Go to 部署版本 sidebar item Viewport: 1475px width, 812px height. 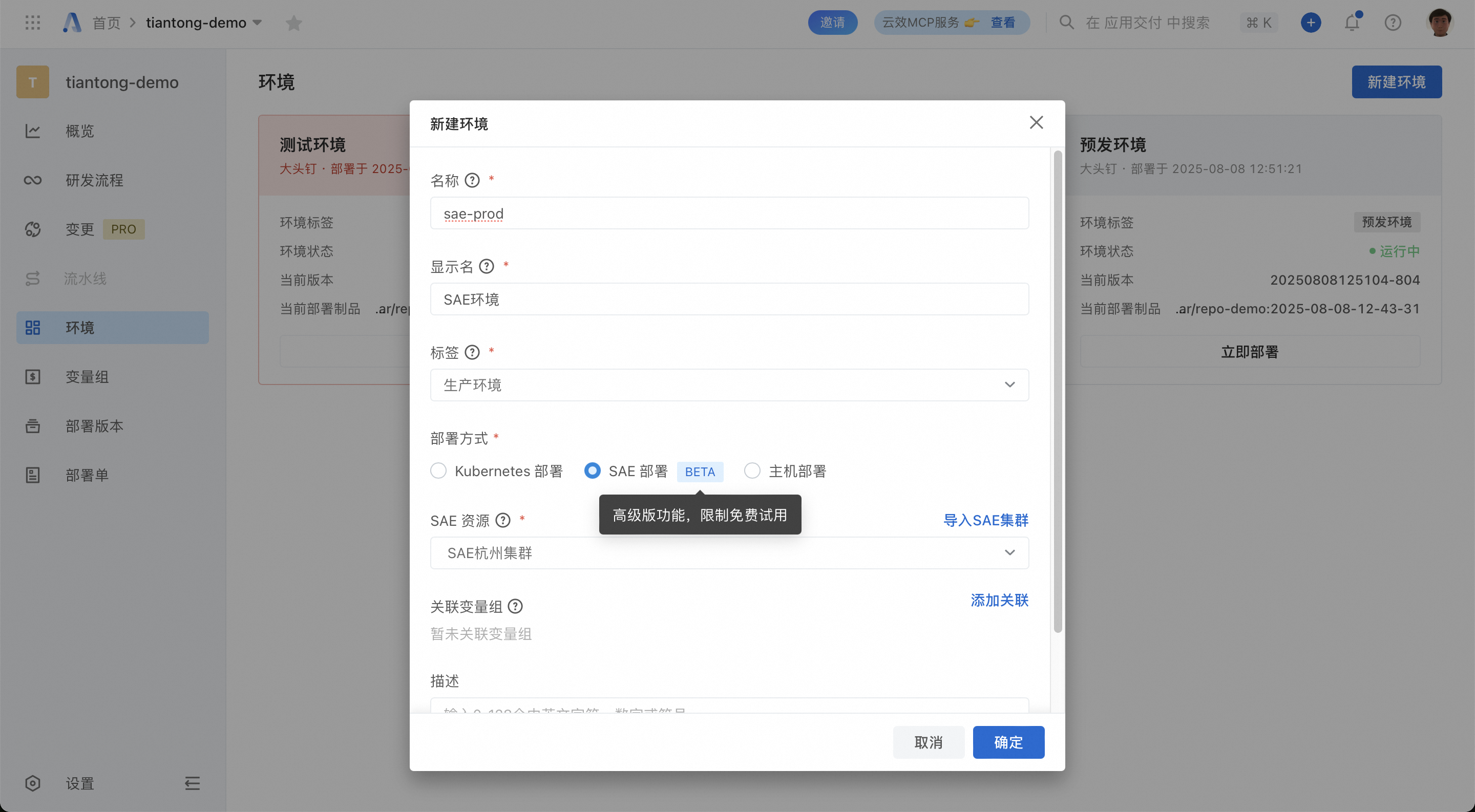pyautogui.click(x=94, y=426)
